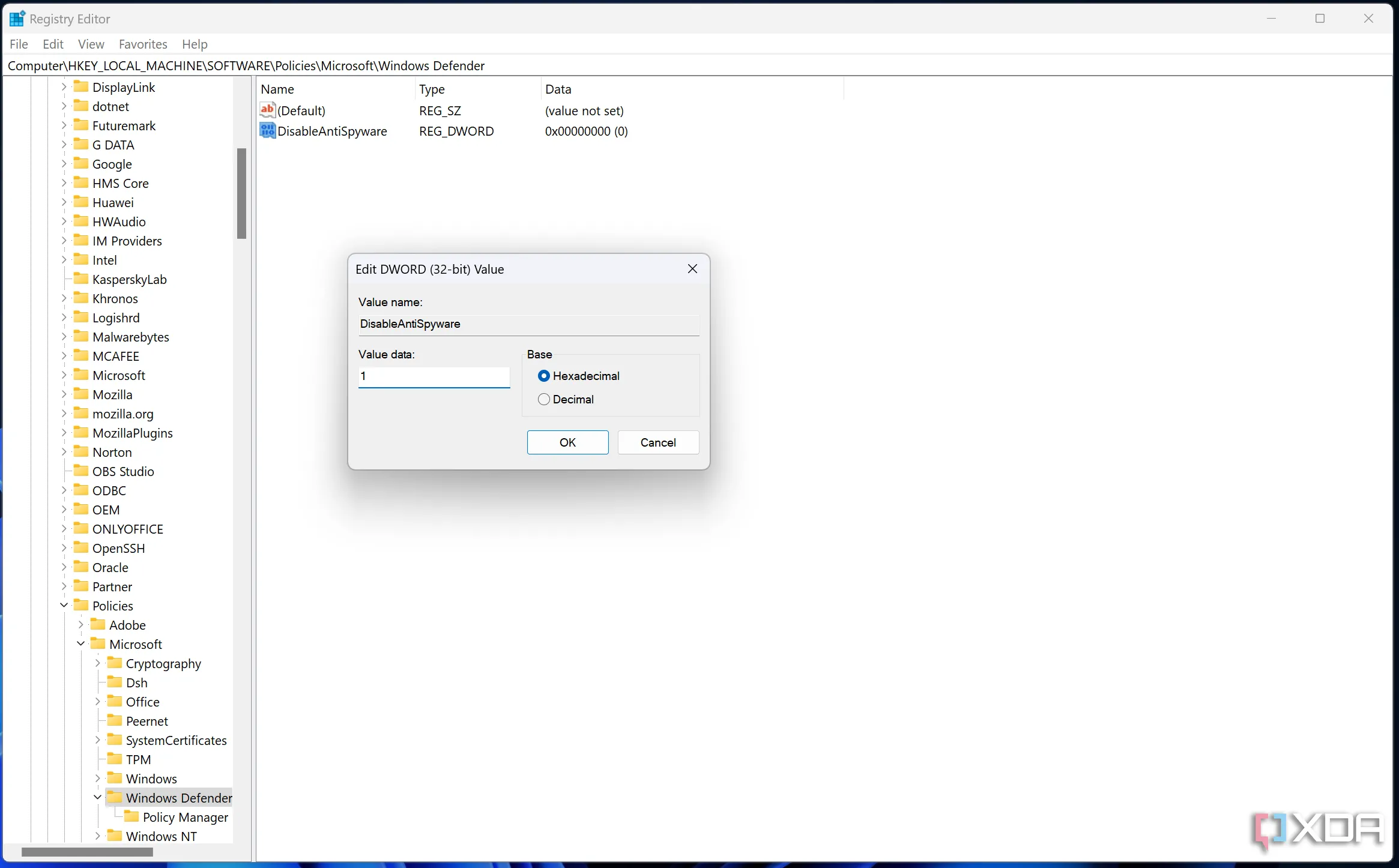Click the Dsh folder icon
Image resolution: width=1399 pixels, height=868 pixels.
[115, 682]
